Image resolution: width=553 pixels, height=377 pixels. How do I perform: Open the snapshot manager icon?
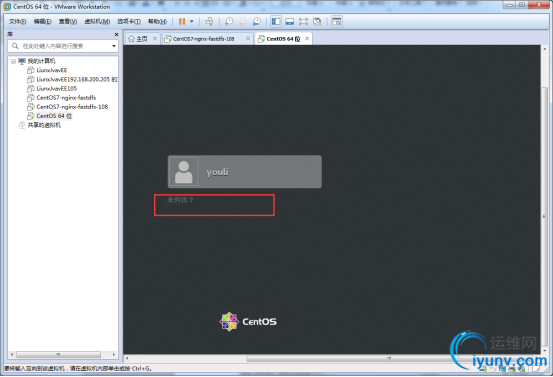(257, 22)
